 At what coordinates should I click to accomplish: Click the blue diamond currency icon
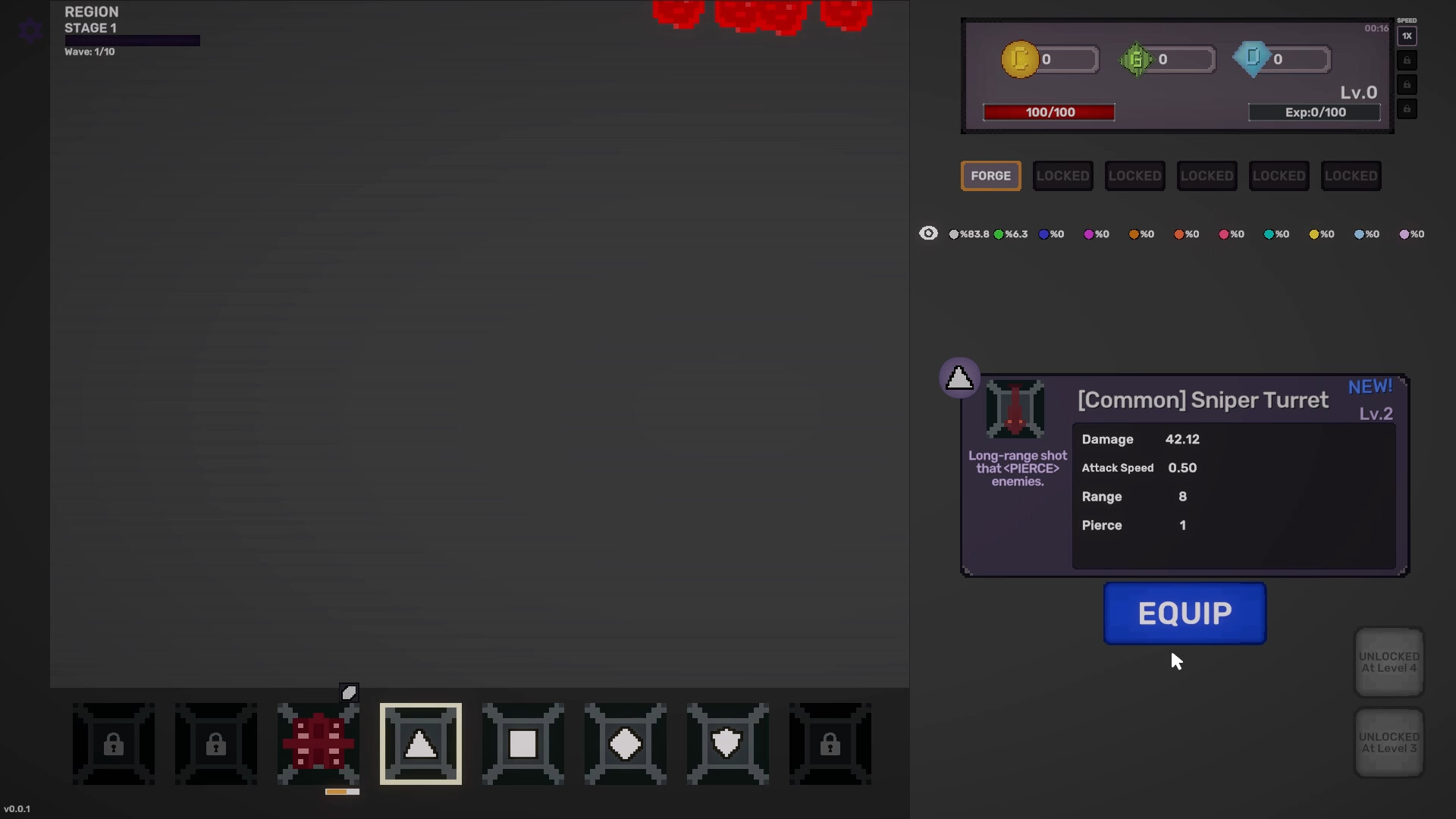1253,59
